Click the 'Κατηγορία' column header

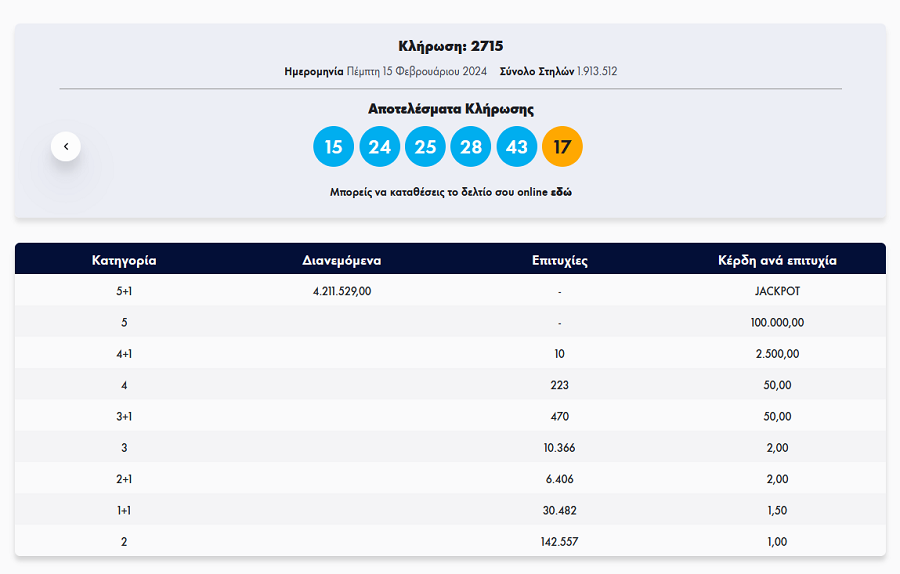tap(124, 260)
